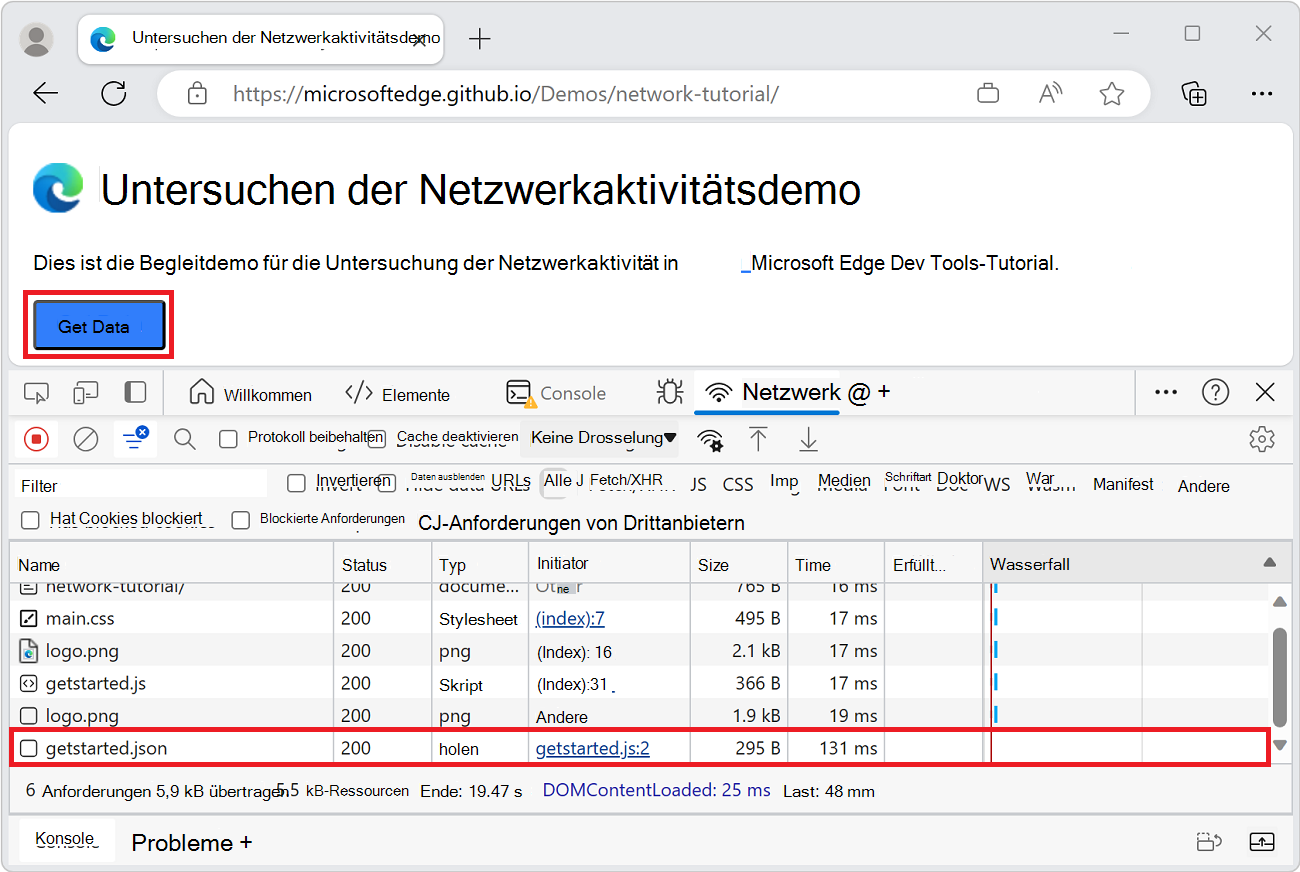
Task: Open the network search magnifier icon
Action: [184, 438]
